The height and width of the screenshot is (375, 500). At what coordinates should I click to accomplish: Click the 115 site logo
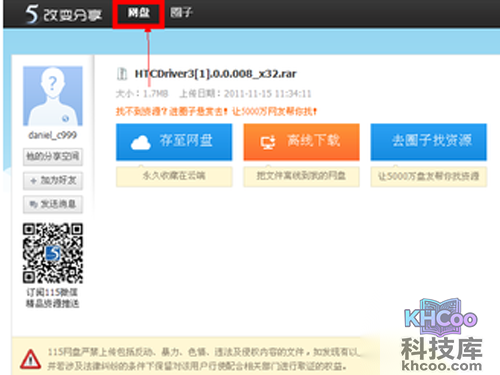tap(63, 14)
